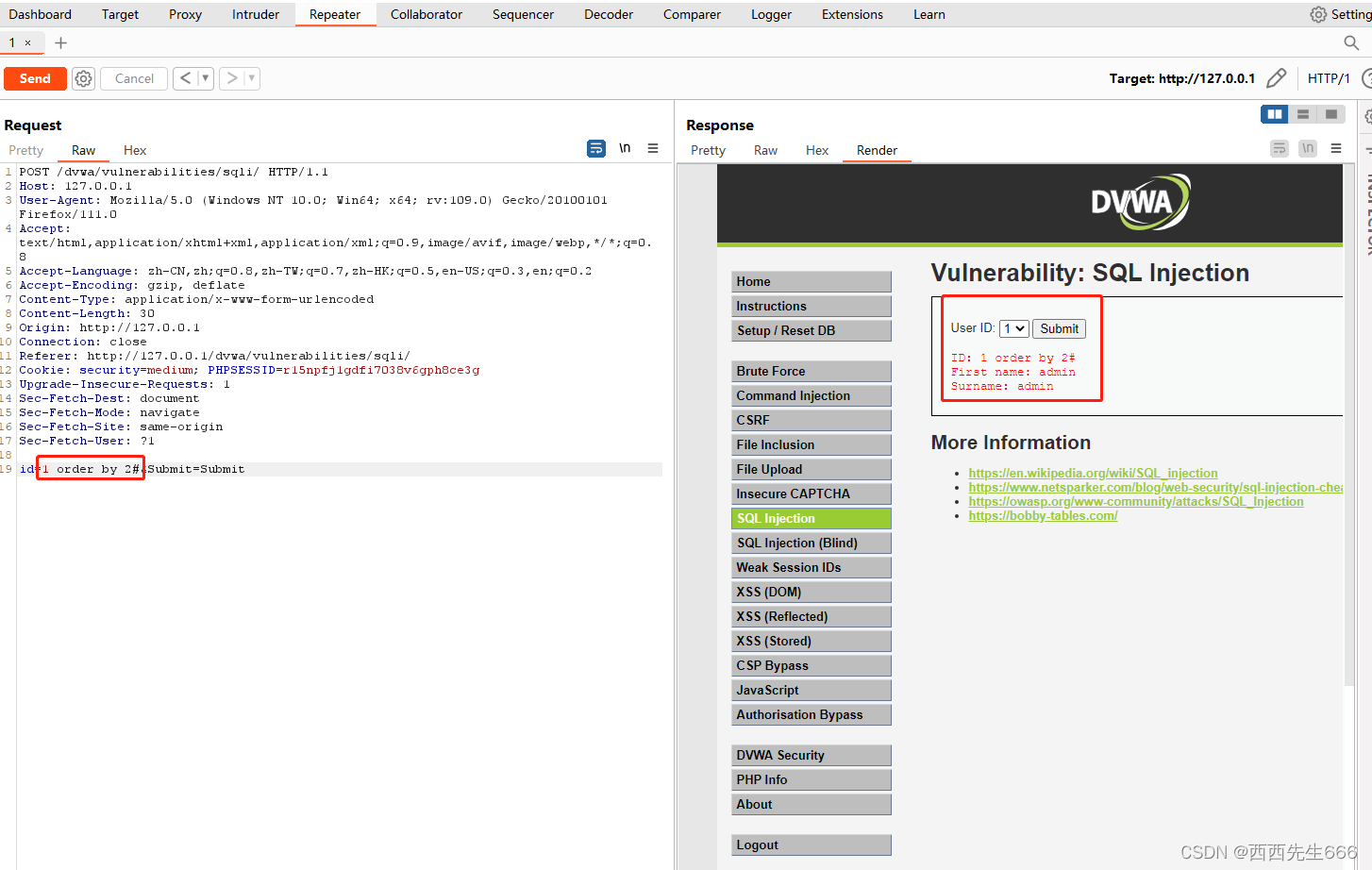The height and width of the screenshot is (870, 1372).
Task: Open Settings gear at top right
Action: point(1318,14)
